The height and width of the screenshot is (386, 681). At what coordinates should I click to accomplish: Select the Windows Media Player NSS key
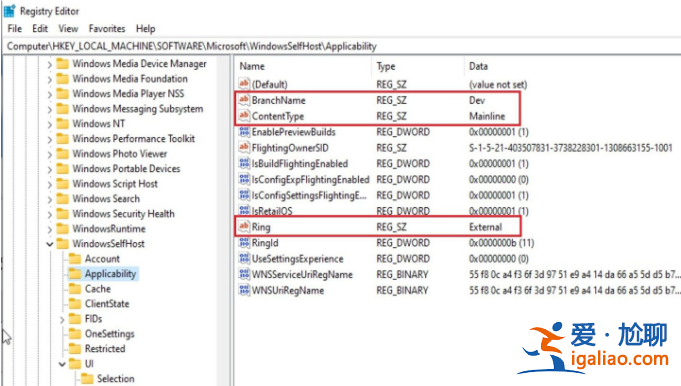click(128, 93)
